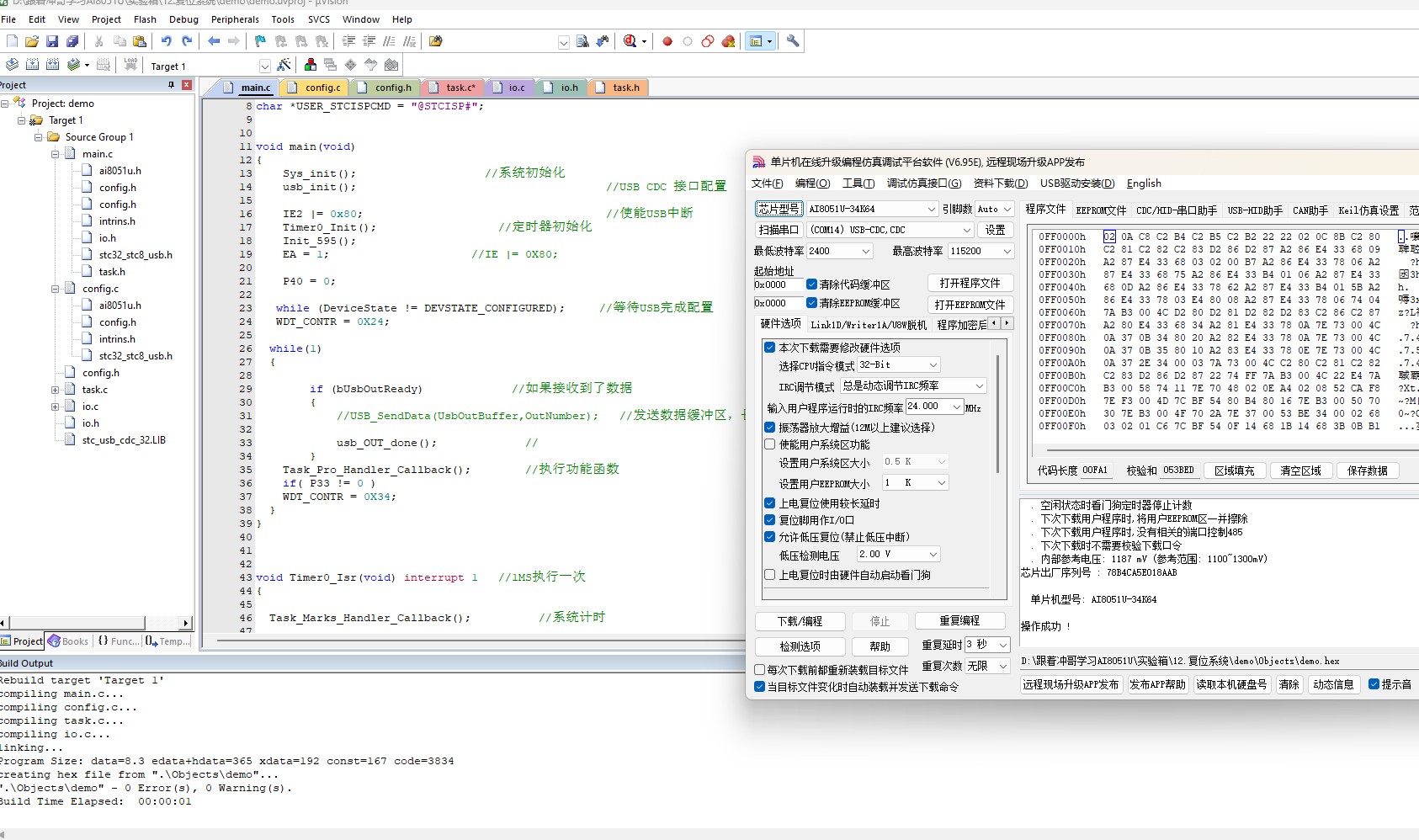Click the Find in Files icon
The image size is (1419, 840).
coord(436,41)
